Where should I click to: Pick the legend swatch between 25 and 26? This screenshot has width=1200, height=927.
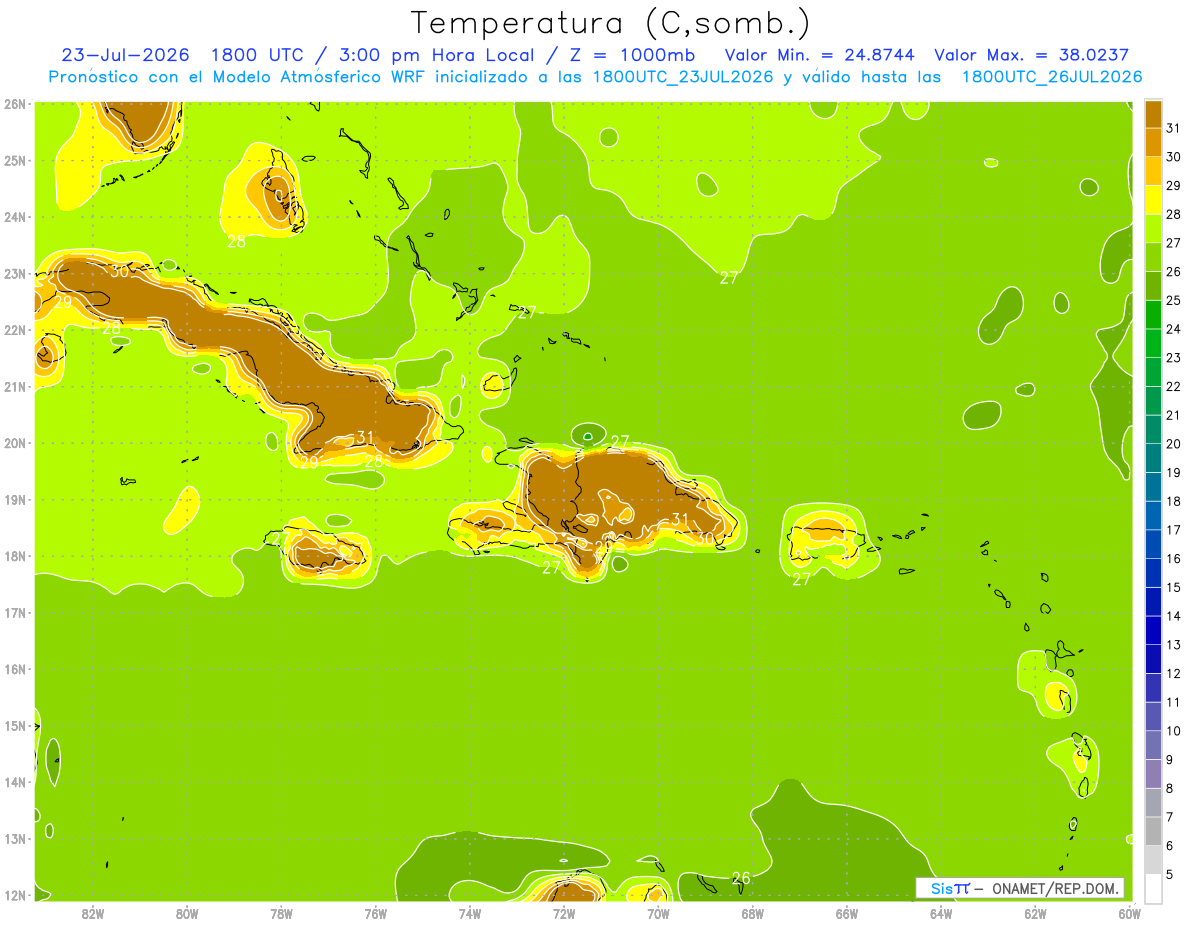[x=1153, y=286]
